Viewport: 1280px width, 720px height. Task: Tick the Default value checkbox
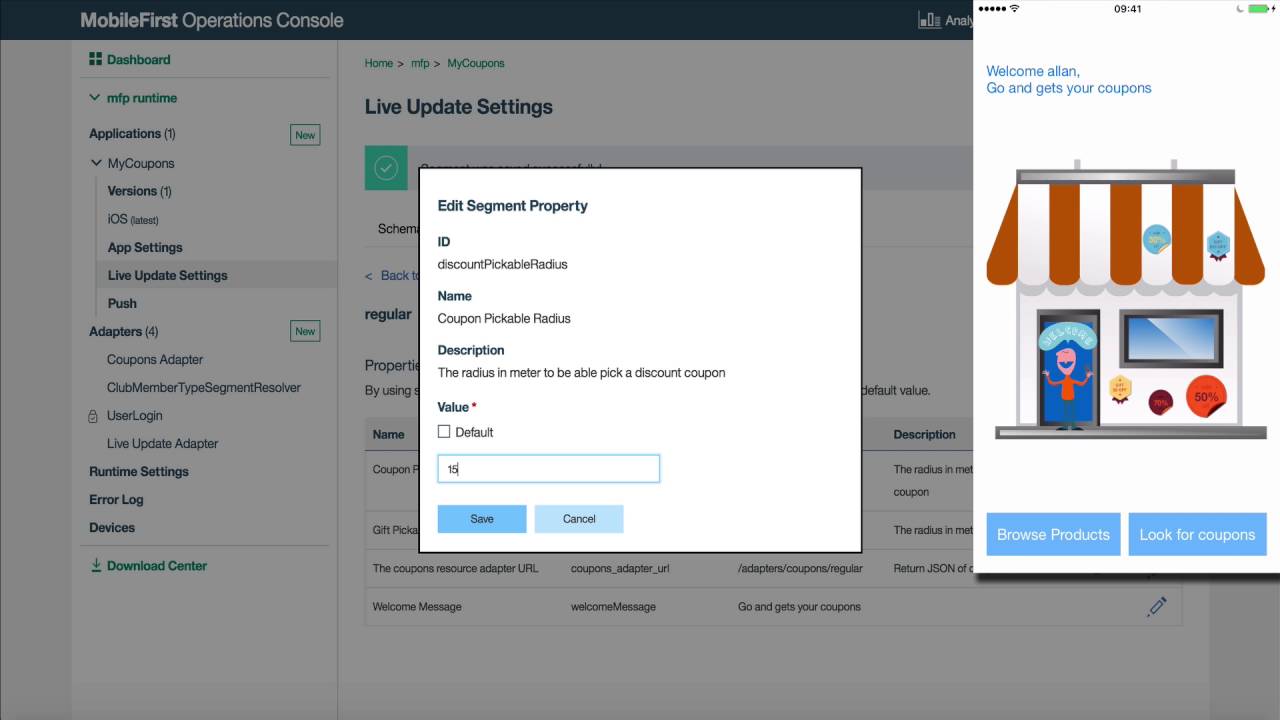[x=444, y=432]
